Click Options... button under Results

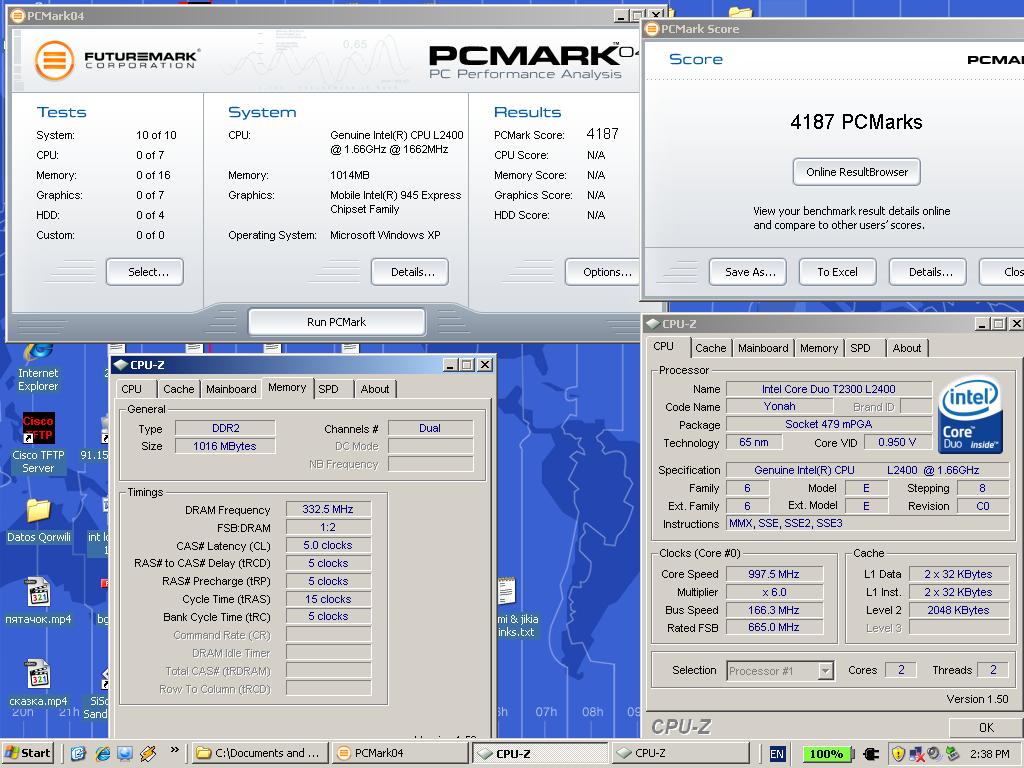(x=603, y=272)
